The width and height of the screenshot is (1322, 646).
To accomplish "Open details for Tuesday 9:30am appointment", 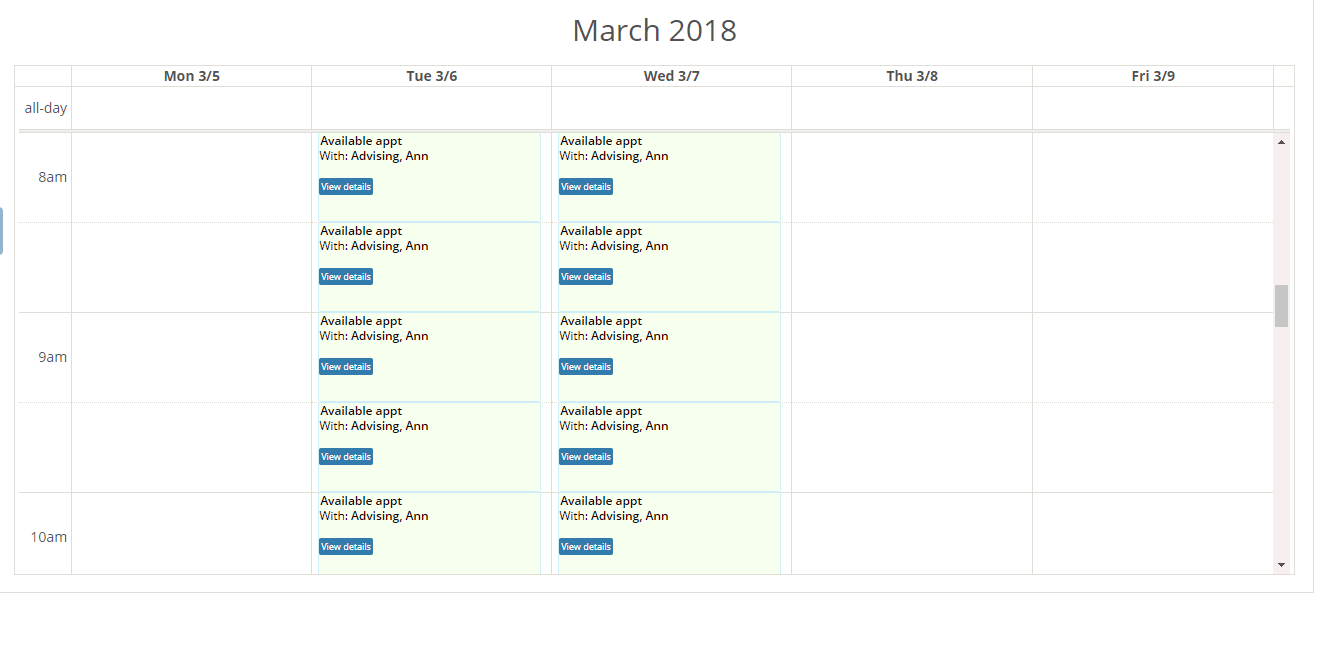I will pyautogui.click(x=346, y=457).
